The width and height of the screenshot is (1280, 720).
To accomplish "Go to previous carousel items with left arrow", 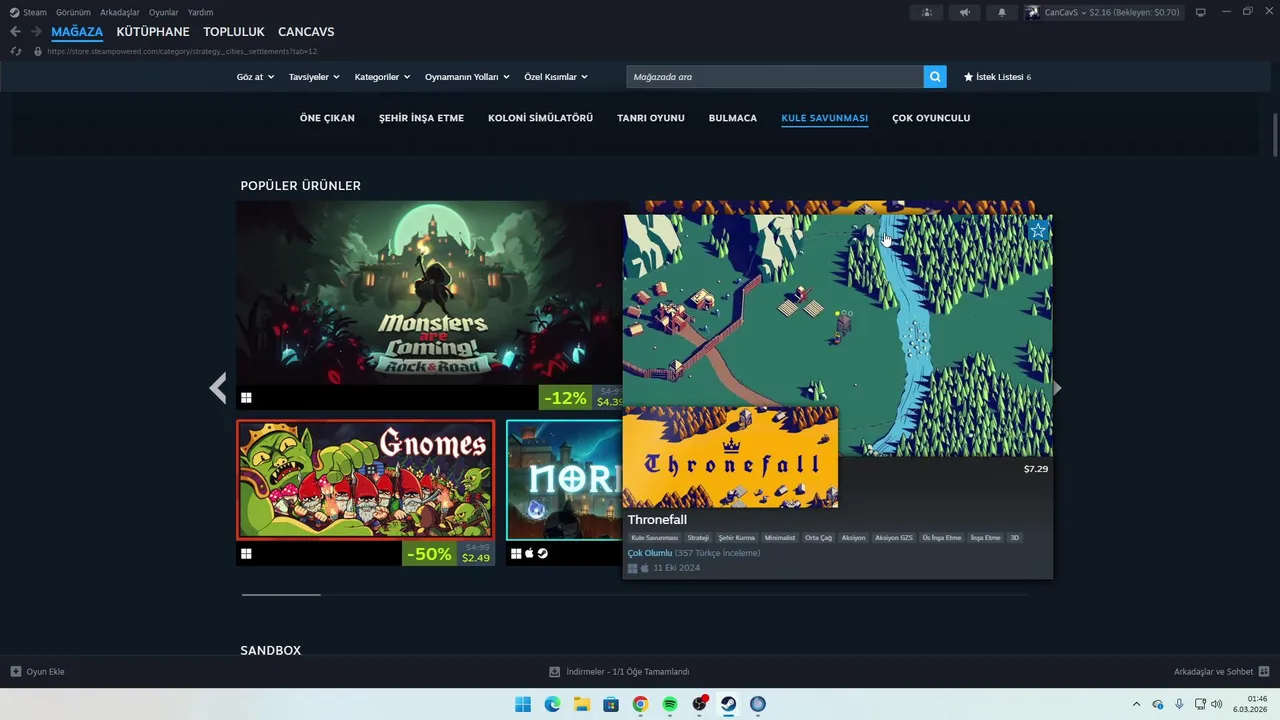I will (217, 388).
